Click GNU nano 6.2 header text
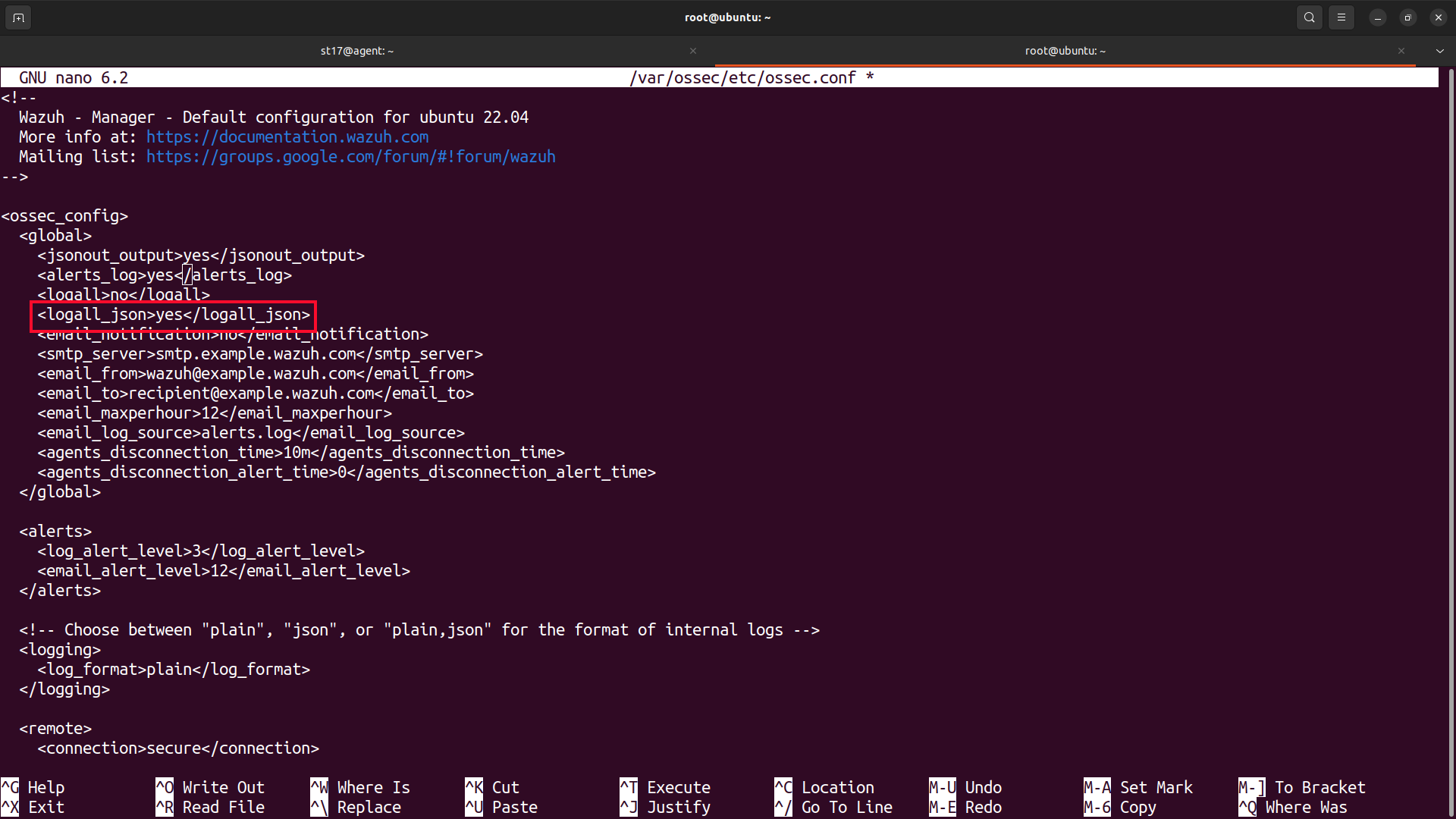1456x819 pixels. pos(74,78)
